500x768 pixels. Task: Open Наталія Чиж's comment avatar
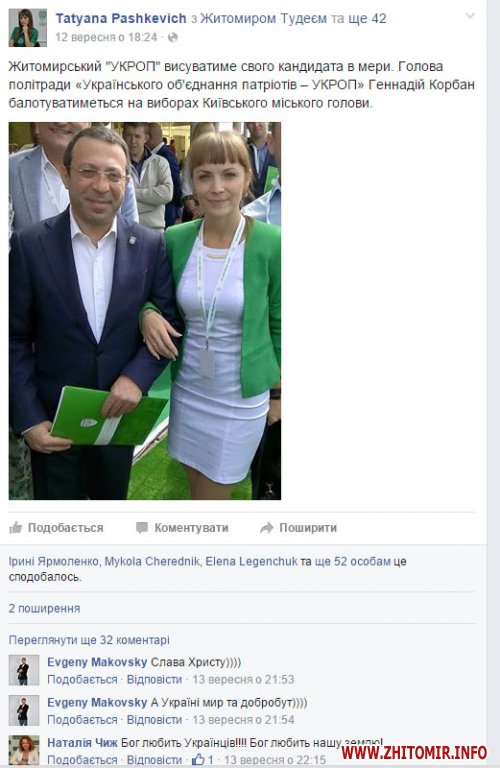coord(24,749)
